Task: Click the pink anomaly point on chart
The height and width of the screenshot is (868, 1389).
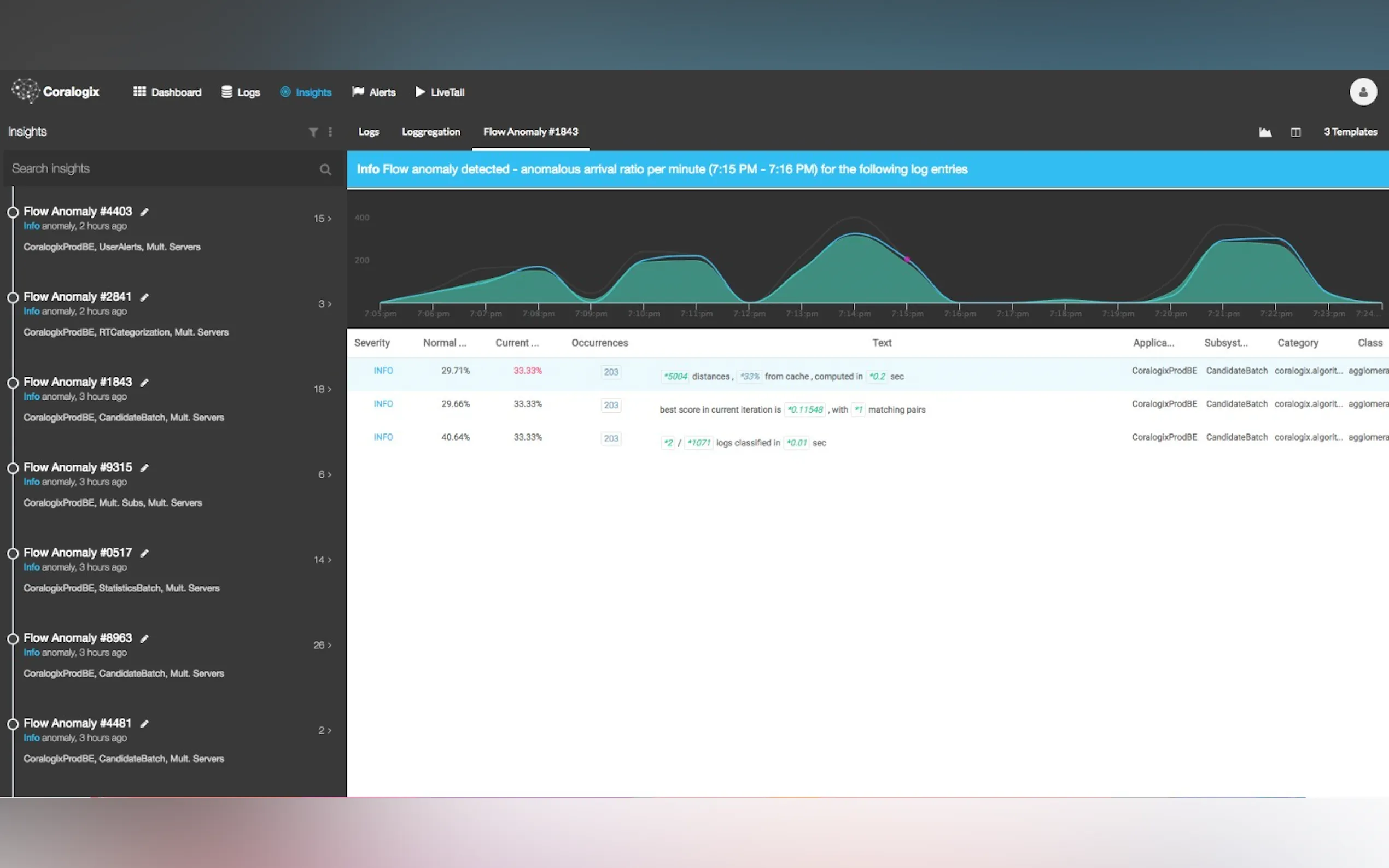Action: (907, 260)
